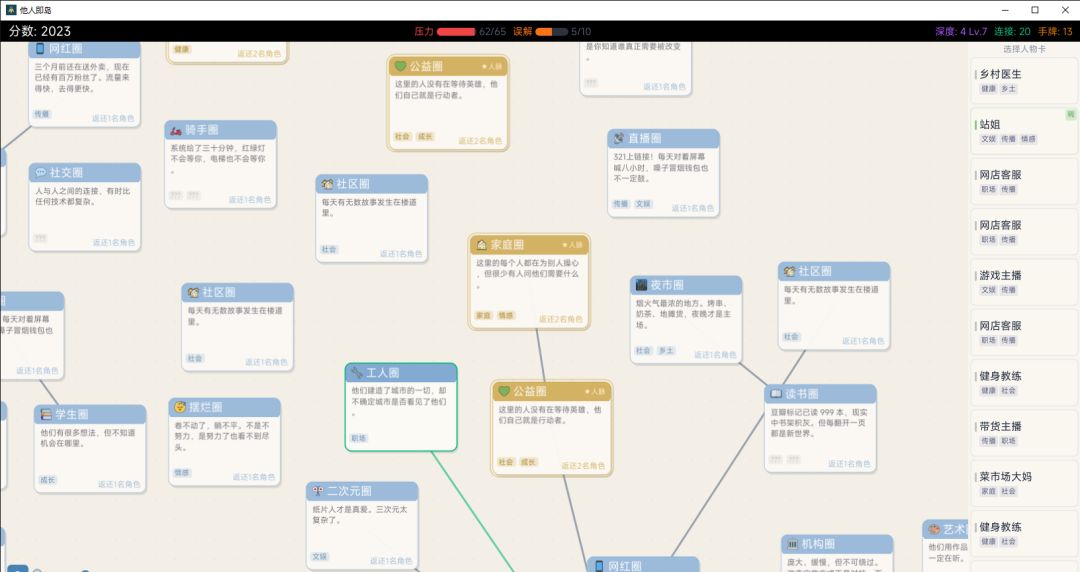Maximize the 他人即岛 window
The height and width of the screenshot is (572, 1080).
(1035, 10)
